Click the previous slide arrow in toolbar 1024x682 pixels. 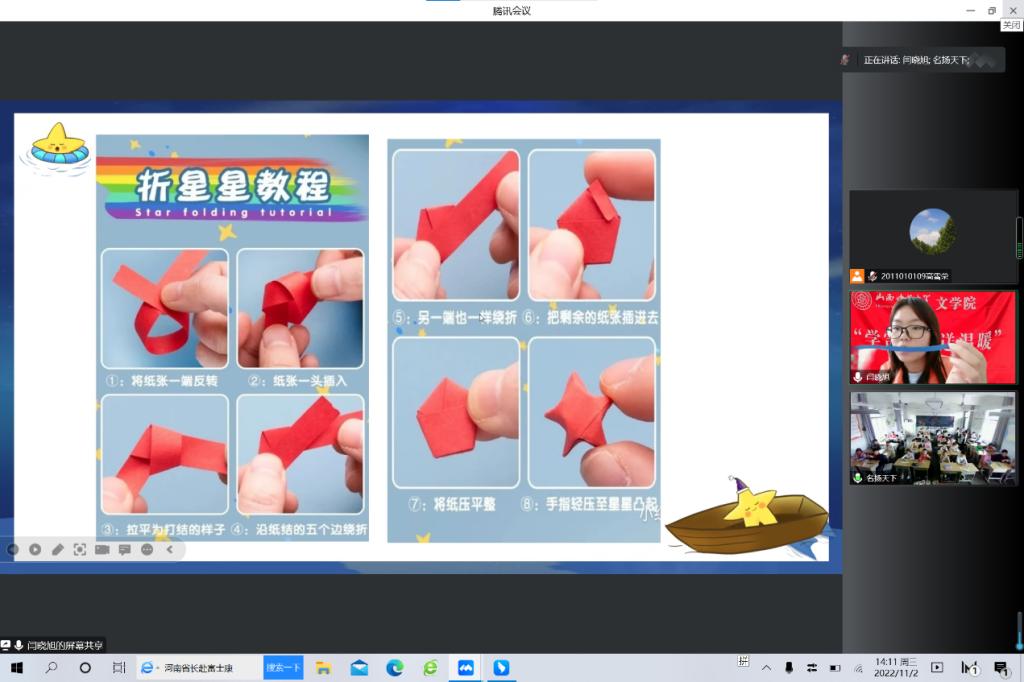13,549
